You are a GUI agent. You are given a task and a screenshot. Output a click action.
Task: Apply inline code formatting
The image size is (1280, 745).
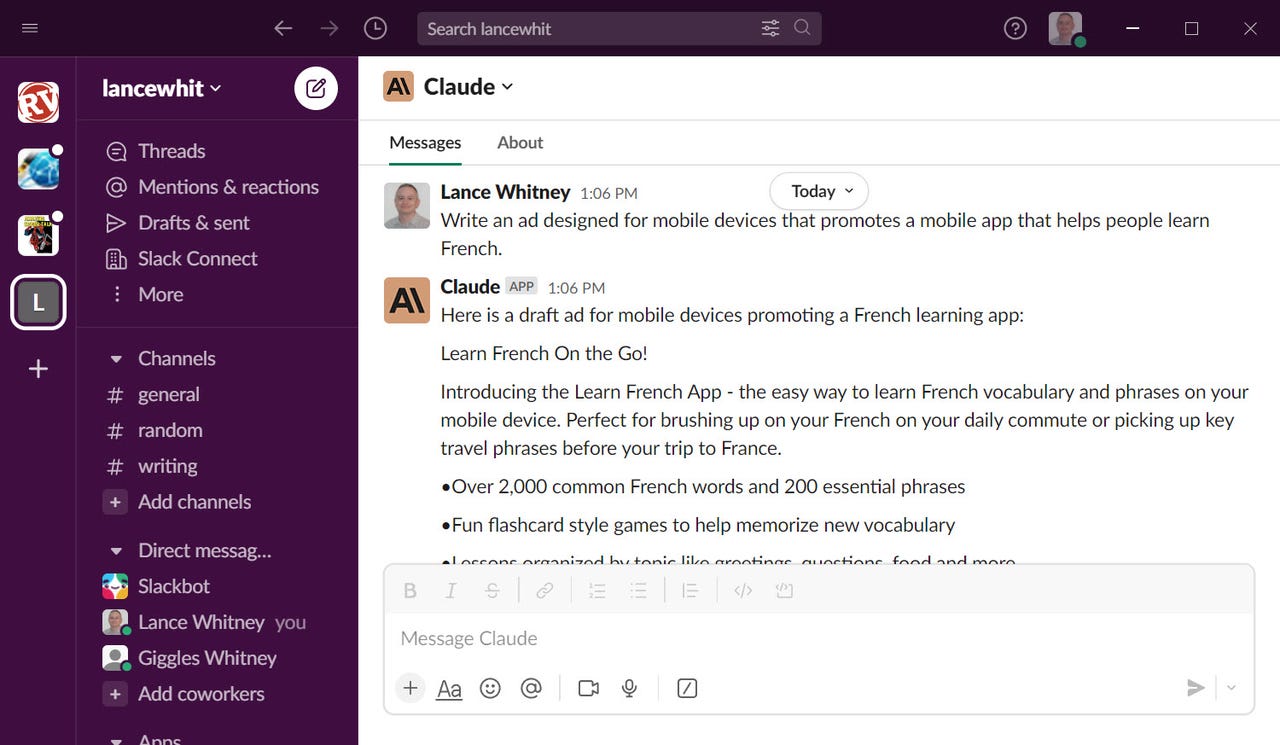click(x=743, y=591)
